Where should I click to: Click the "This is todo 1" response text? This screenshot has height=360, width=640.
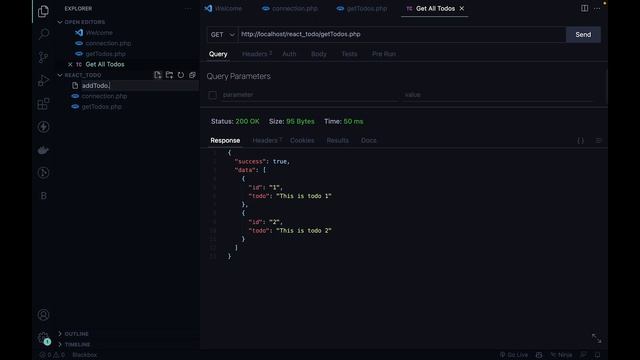click(304, 196)
